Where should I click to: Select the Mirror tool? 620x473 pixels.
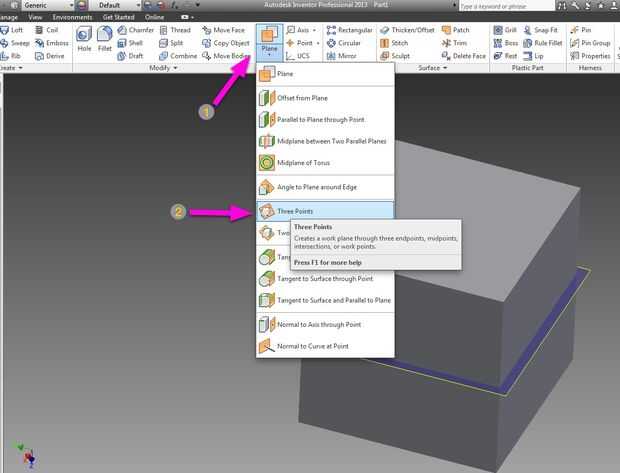pos(342,56)
